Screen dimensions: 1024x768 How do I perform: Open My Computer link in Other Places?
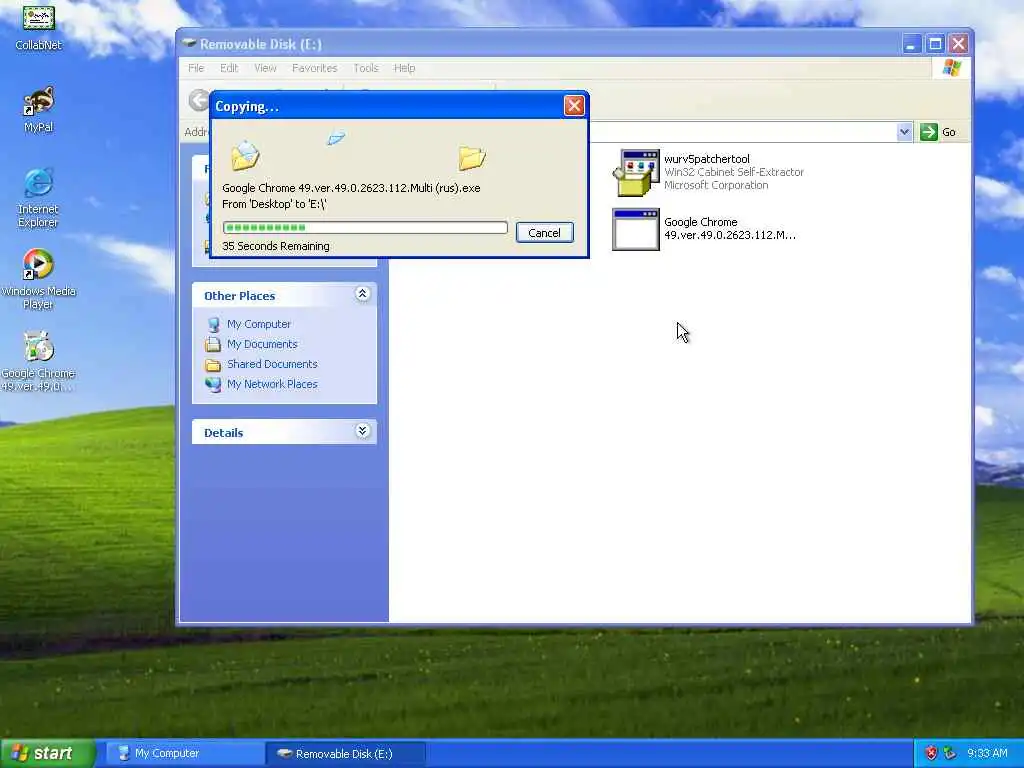[x=259, y=324]
